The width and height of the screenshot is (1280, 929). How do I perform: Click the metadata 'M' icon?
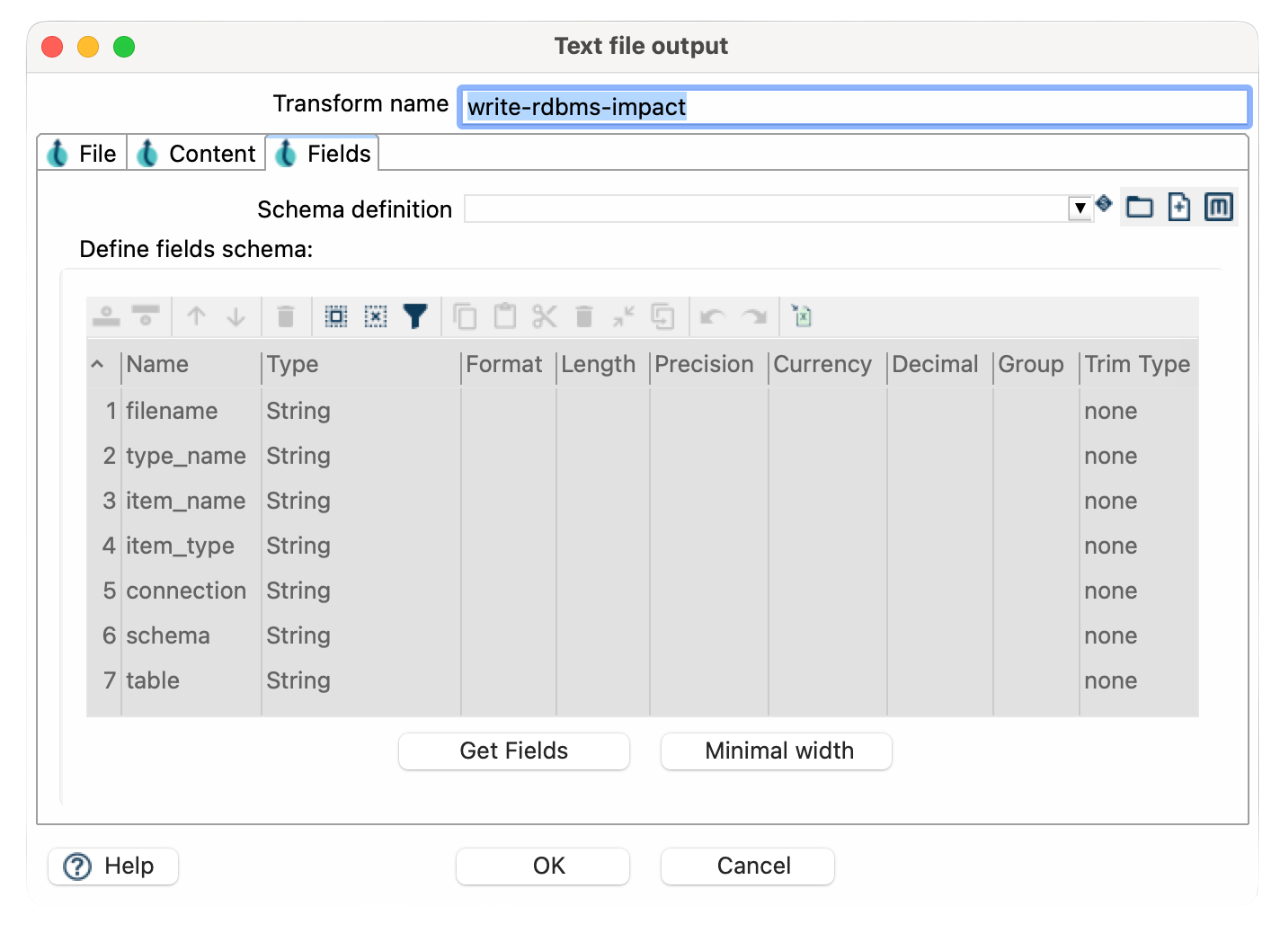(1218, 207)
